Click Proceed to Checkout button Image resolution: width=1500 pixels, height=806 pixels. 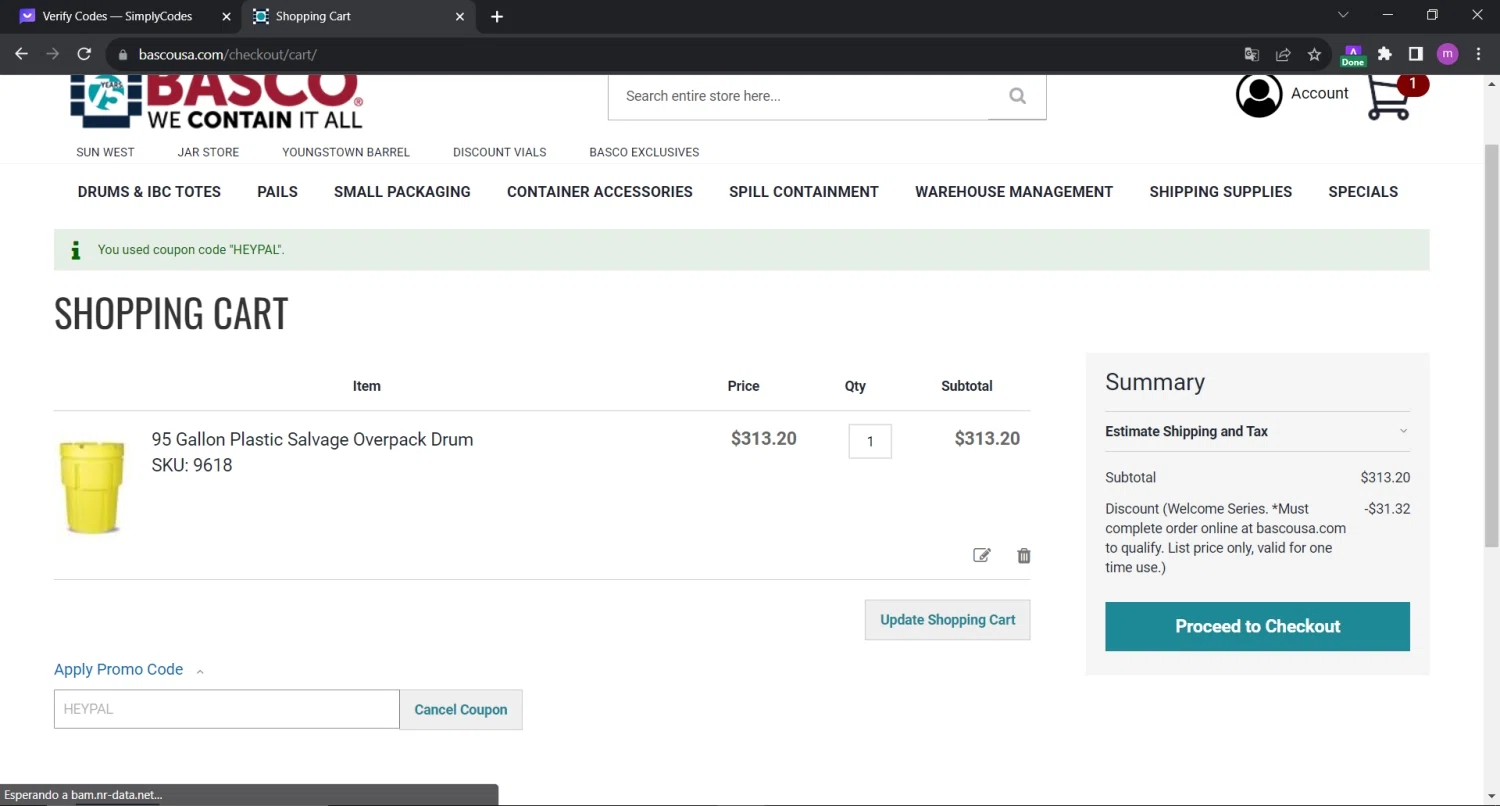[x=1257, y=626]
